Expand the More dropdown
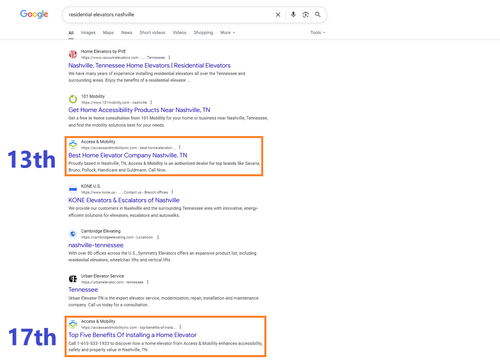The height and width of the screenshot is (360, 500). (x=228, y=33)
